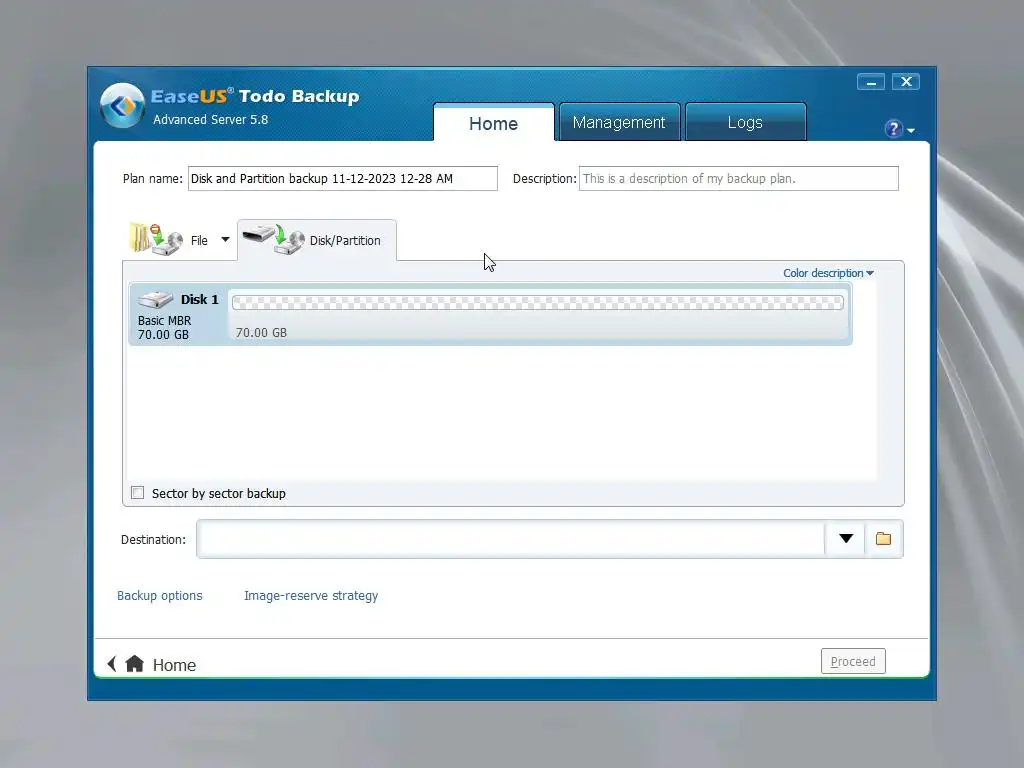
Task: Enable Sector by sector backup checkbox
Action: pos(137,492)
